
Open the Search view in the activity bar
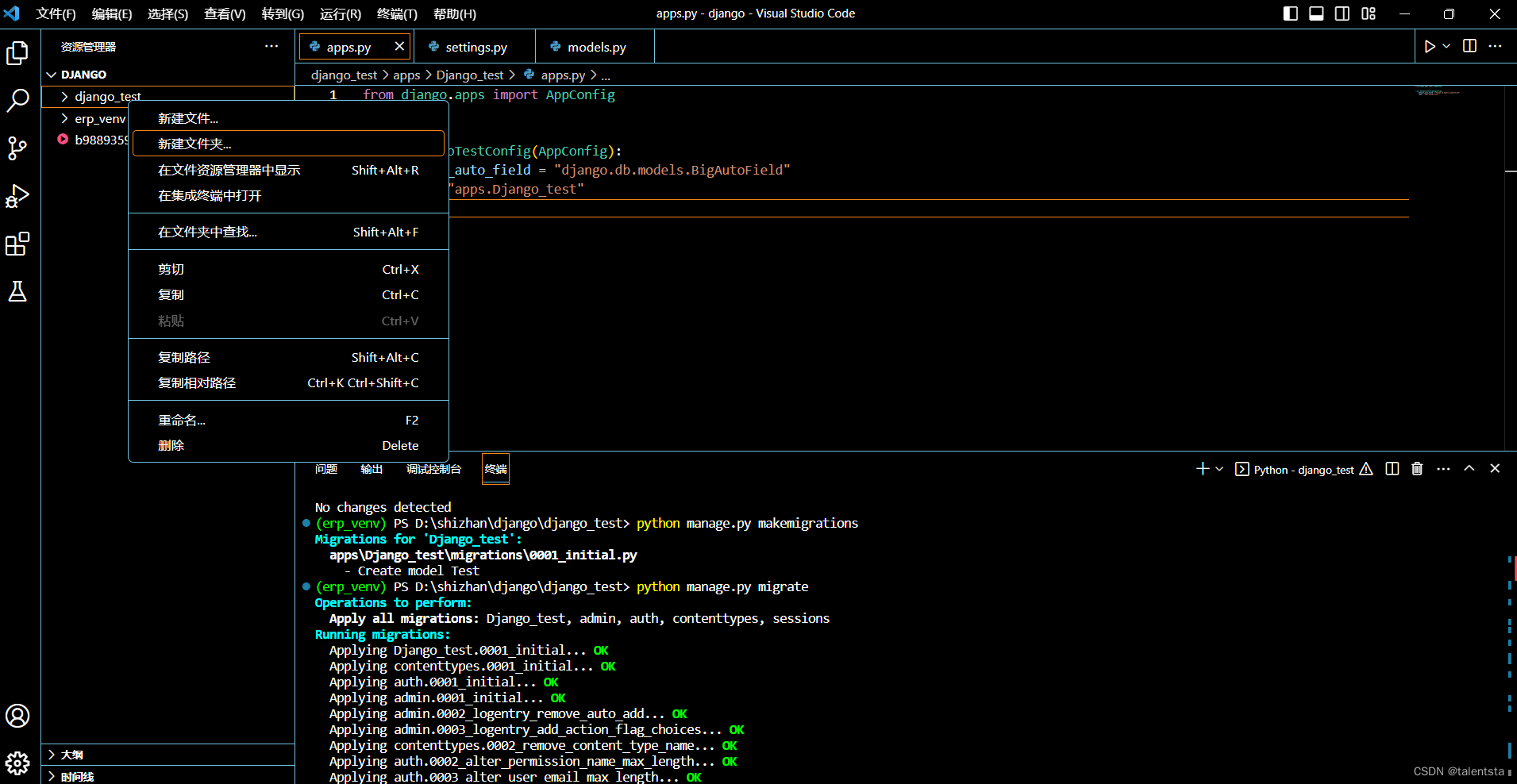pyautogui.click(x=17, y=101)
